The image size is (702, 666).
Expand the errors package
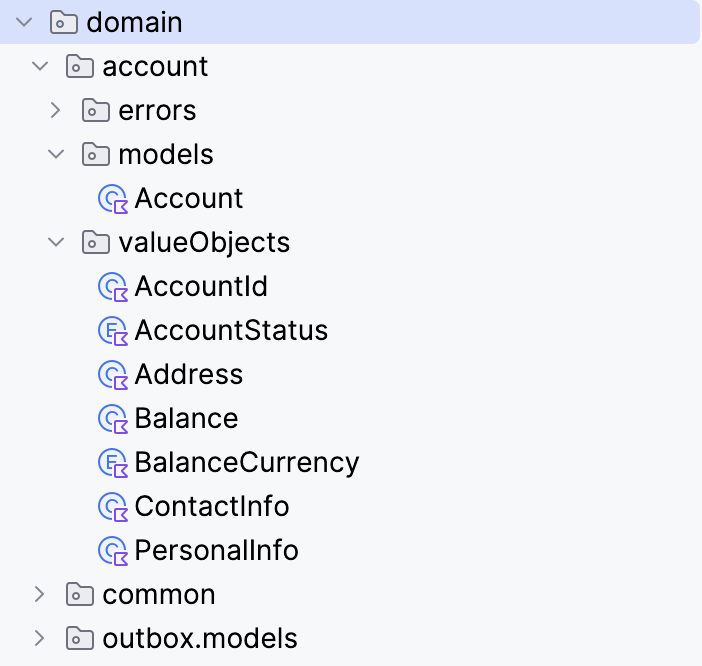click(x=56, y=110)
